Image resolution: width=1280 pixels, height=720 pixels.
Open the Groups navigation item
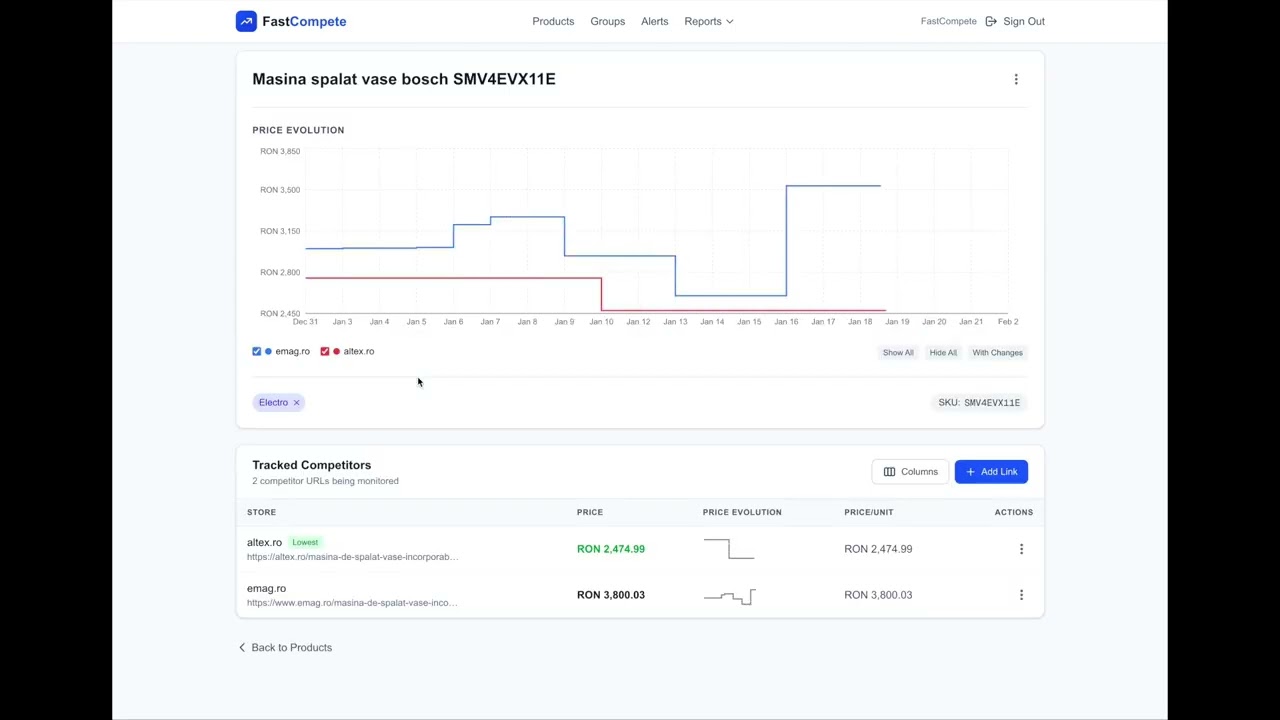[x=607, y=21]
